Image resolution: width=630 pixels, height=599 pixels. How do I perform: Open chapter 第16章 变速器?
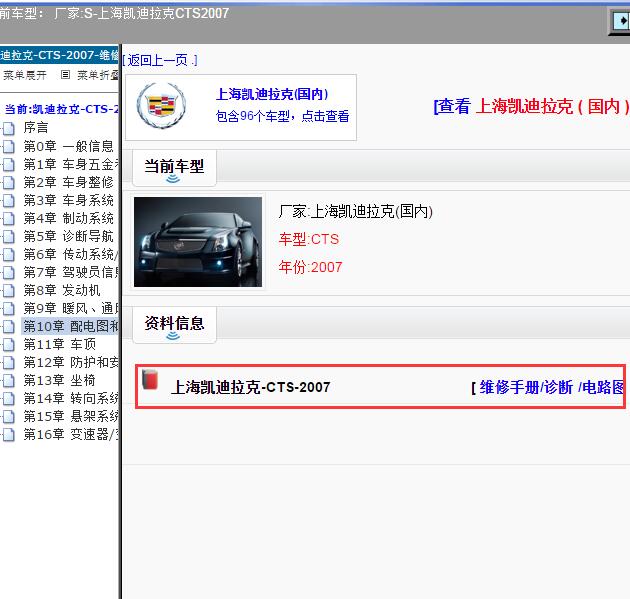coord(71,434)
